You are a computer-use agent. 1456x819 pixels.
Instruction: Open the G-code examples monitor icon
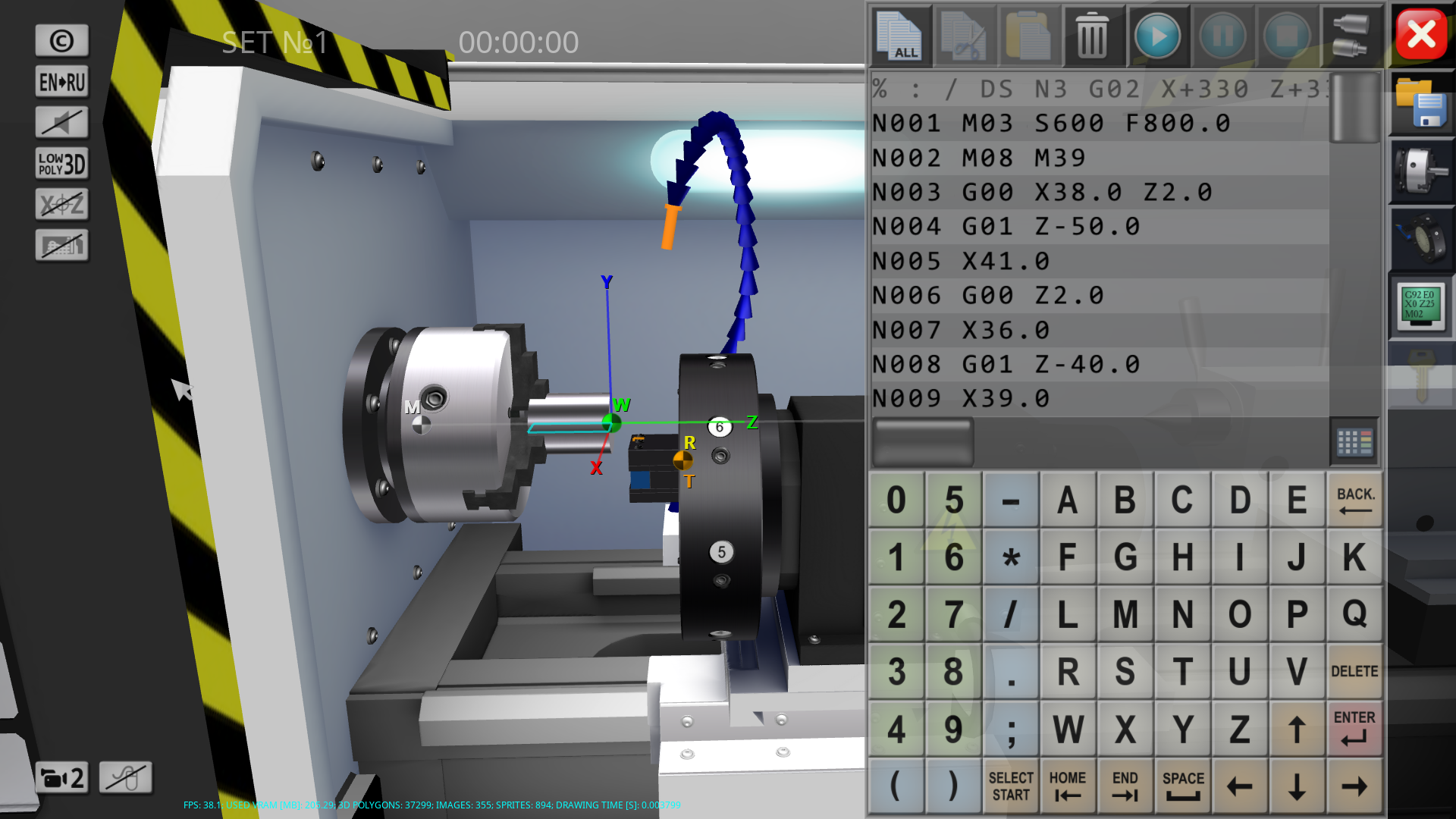(x=1421, y=307)
